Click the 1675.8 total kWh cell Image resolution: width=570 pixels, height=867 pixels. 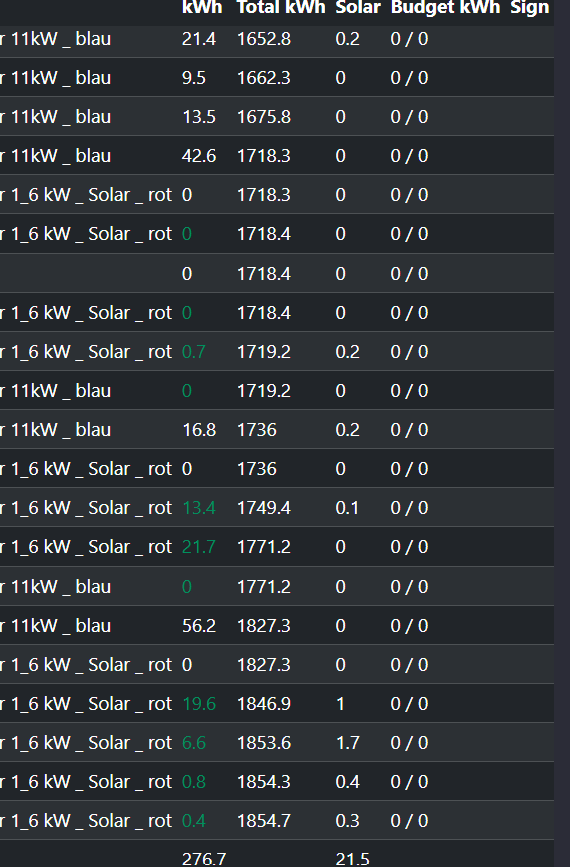coord(264,117)
